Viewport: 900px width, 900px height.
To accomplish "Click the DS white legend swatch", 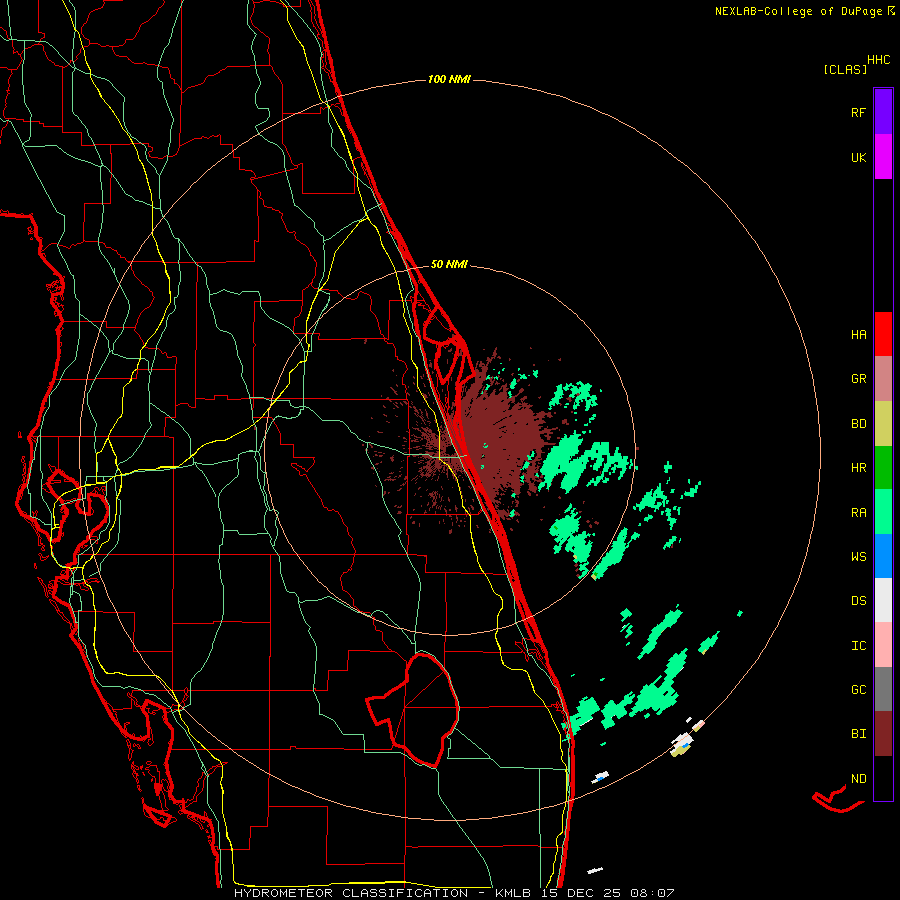I will (883, 600).
